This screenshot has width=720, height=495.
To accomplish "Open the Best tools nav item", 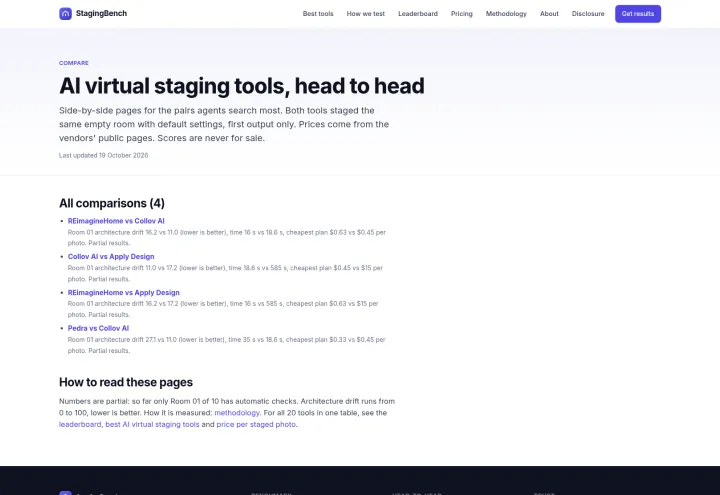I will pyautogui.click(x=318, y=14).
